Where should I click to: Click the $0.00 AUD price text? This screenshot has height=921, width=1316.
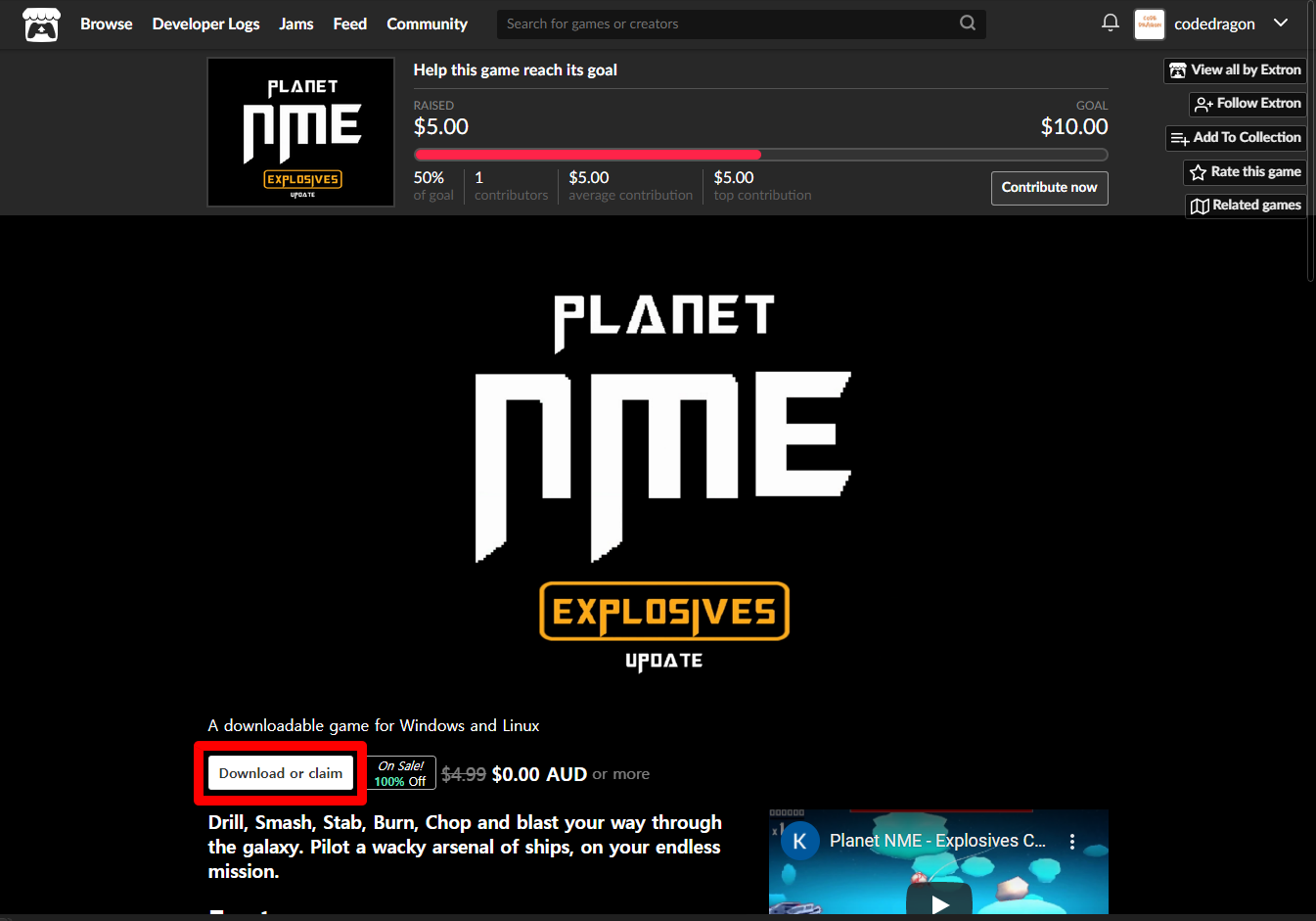[x=539, y=774]
